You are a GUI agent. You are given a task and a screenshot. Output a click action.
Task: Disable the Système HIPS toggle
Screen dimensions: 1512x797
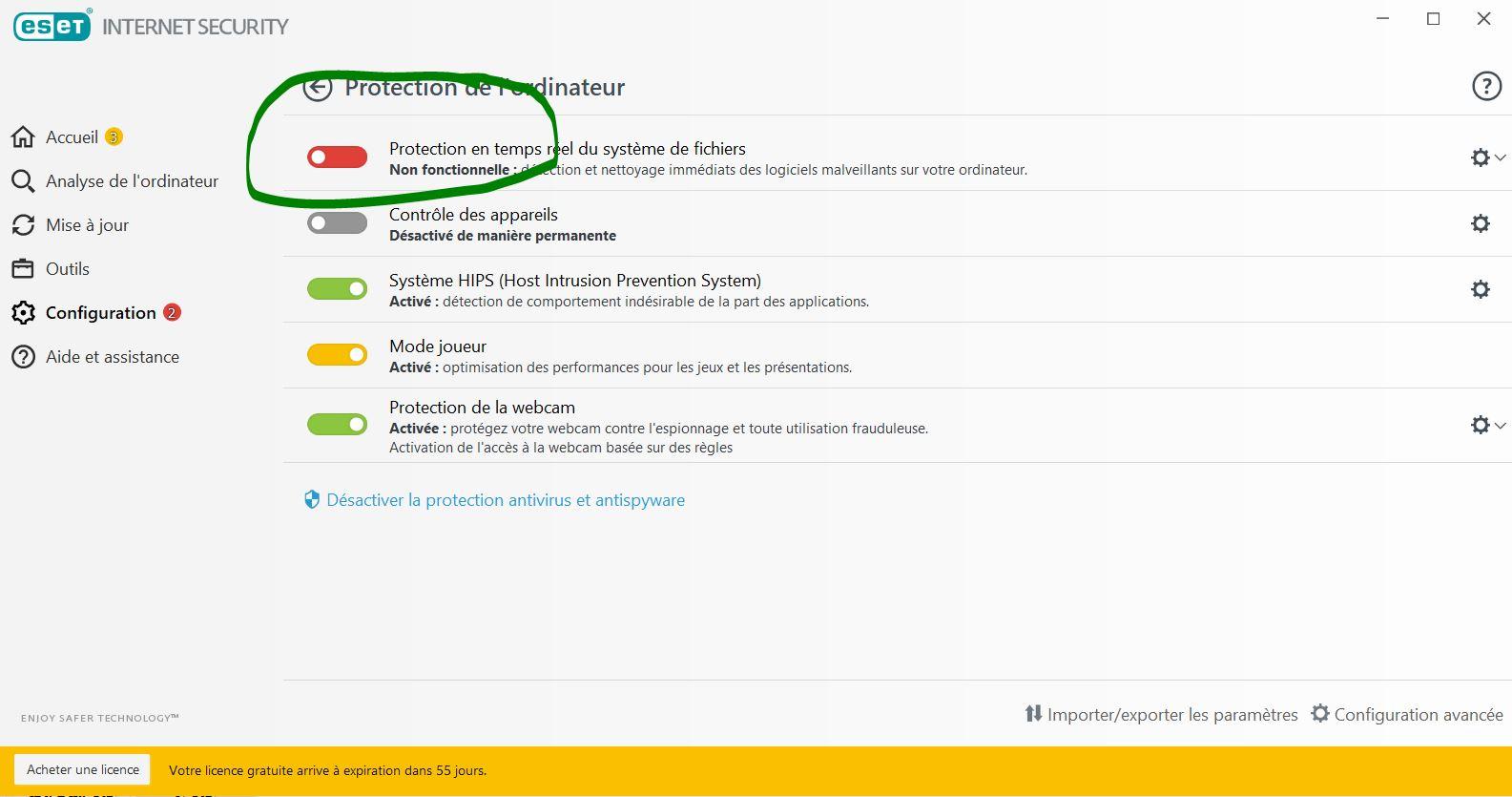click(x=337, y=289)
